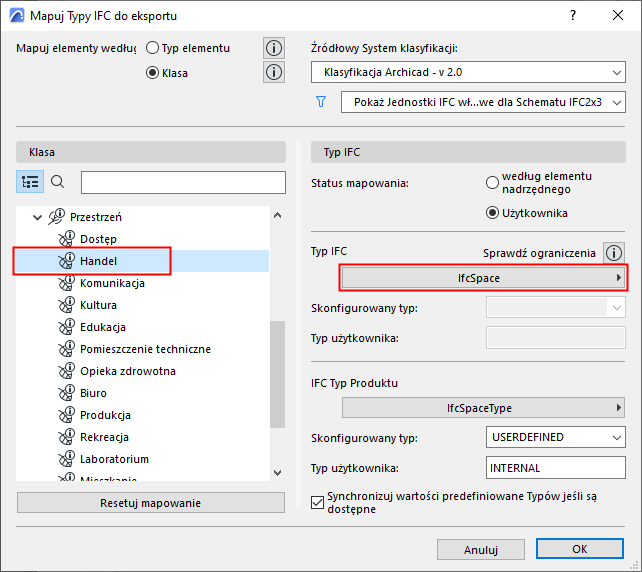Click the class icon next to Edukacja
The image size is (642, 572).
tap(66, 327)
